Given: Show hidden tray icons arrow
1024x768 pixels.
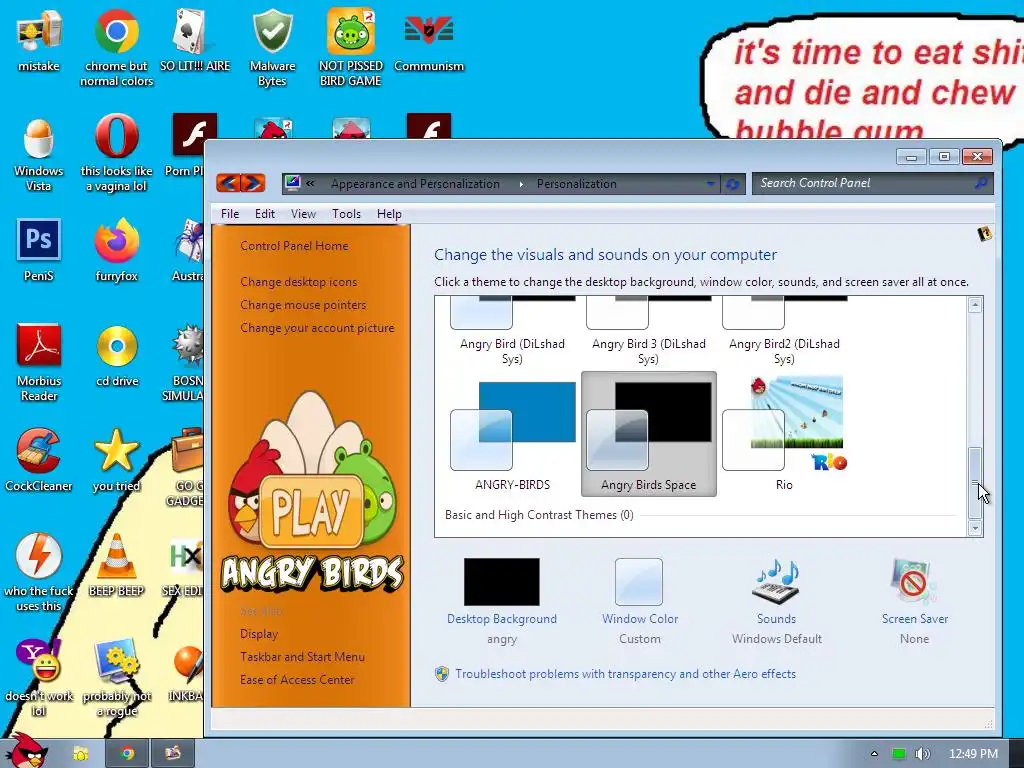Looking at the screenshot, I should pyautogui.click(x=874, y=754).
